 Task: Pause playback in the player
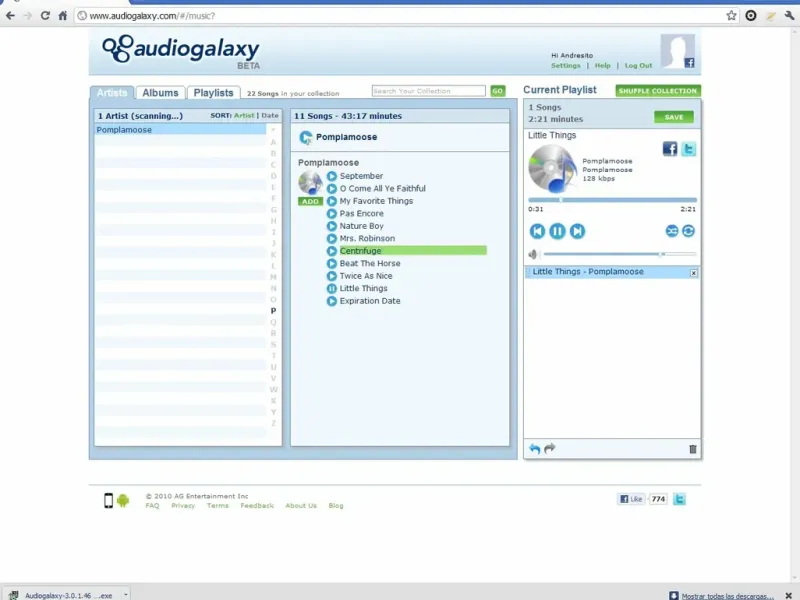557,231
